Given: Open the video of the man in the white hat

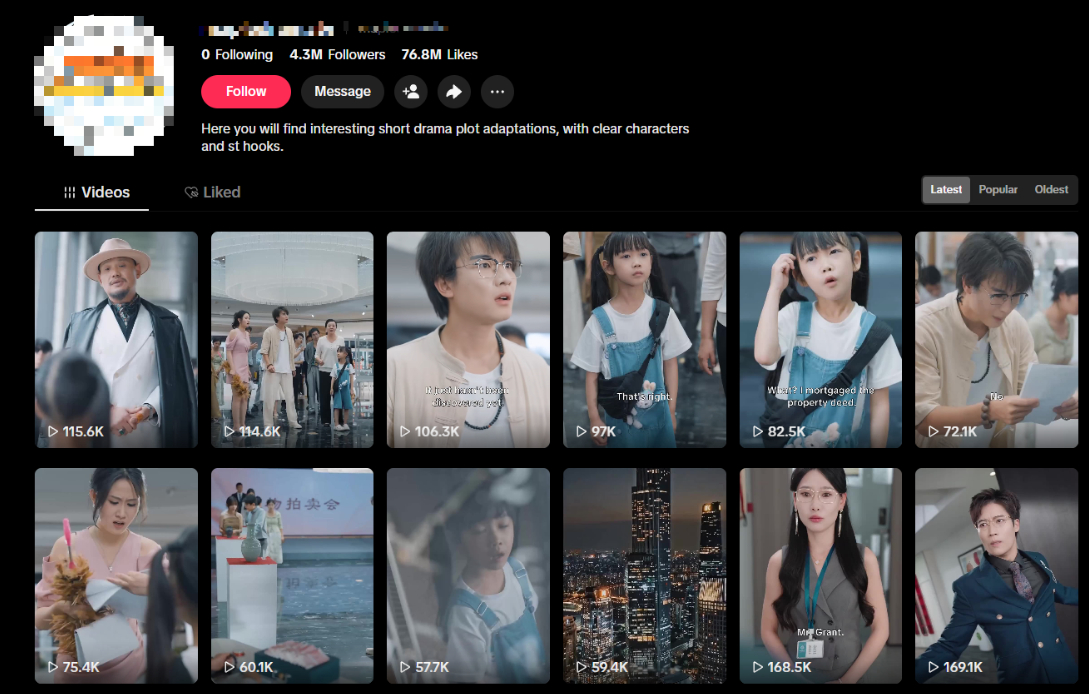Looking at the screenshot, I should (x=116, y=338).
